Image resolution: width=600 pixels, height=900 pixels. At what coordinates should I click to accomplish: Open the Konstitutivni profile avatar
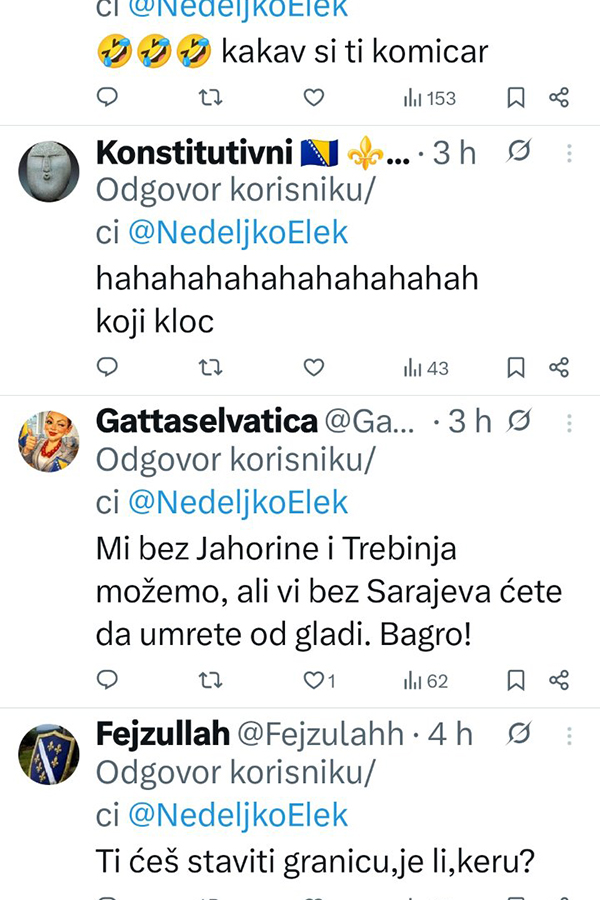(x=49, y=171)
